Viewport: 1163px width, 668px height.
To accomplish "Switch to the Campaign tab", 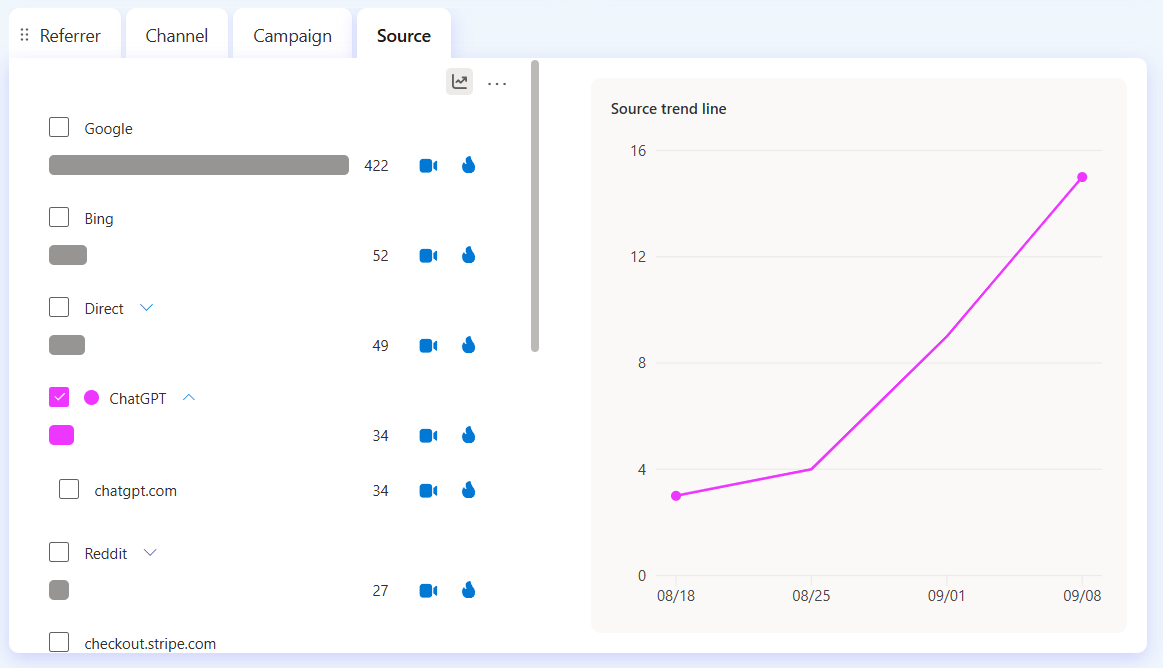I will click(x=292, y=34).
